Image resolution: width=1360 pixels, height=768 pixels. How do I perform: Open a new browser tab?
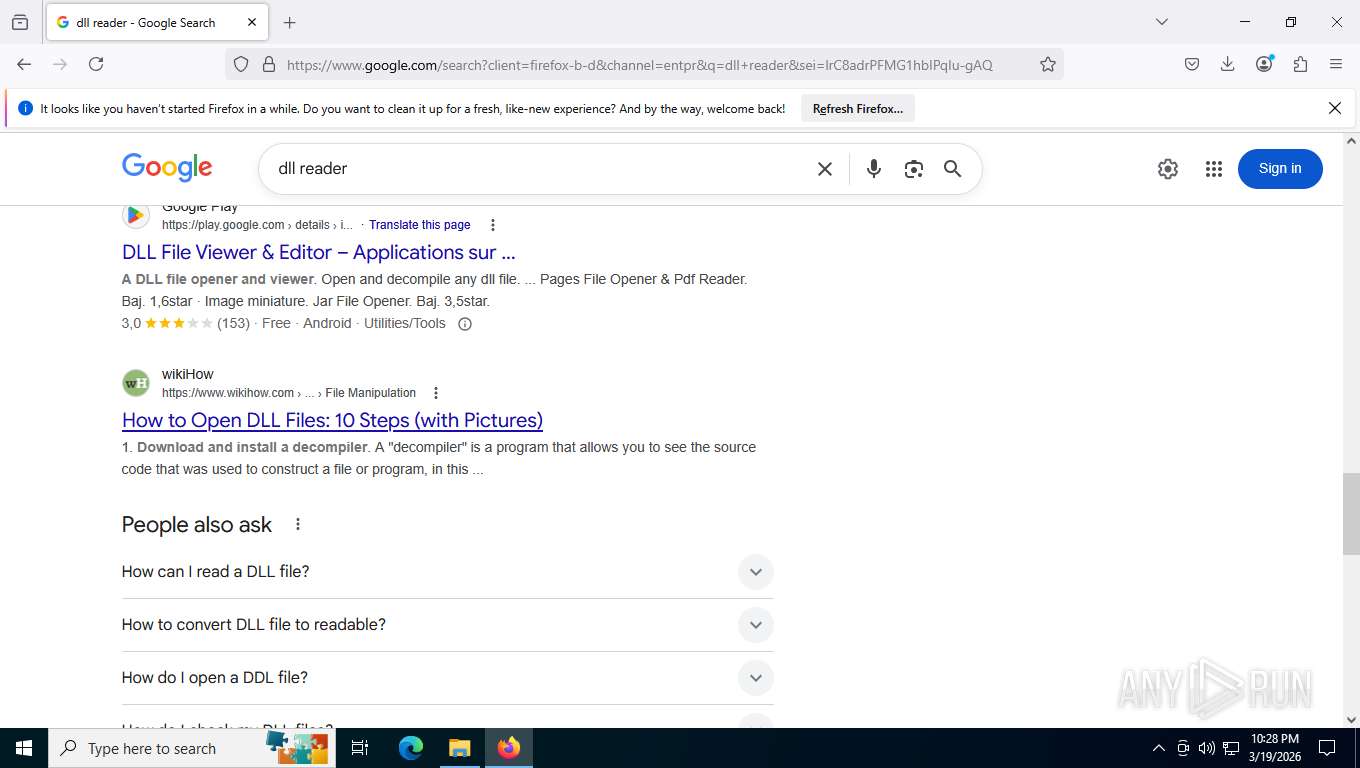pyautogui.click(x=290, y=22)
